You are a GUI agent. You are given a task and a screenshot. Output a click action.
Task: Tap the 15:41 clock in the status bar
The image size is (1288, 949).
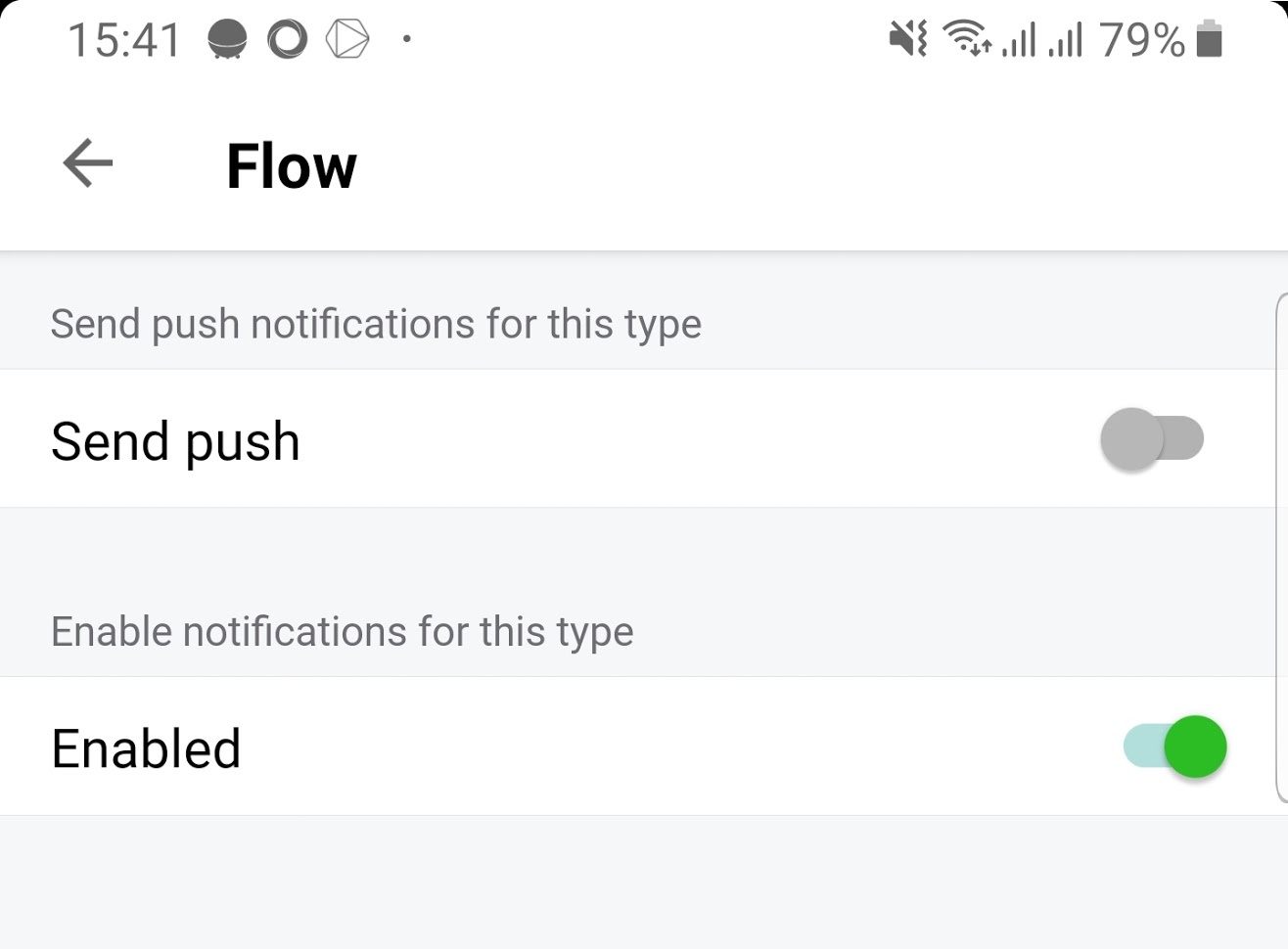pos(124,41)
